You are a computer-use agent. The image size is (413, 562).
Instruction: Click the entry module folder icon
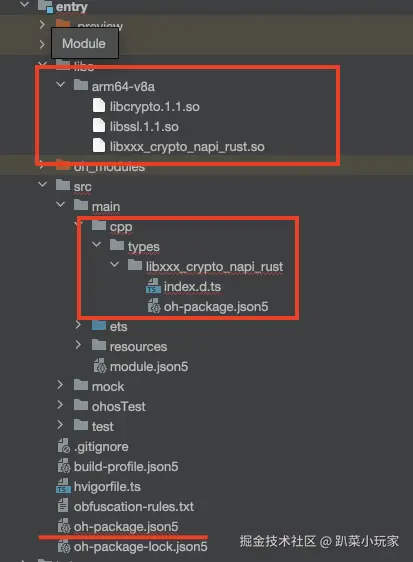pyautogui.click(x=46, y=6)
